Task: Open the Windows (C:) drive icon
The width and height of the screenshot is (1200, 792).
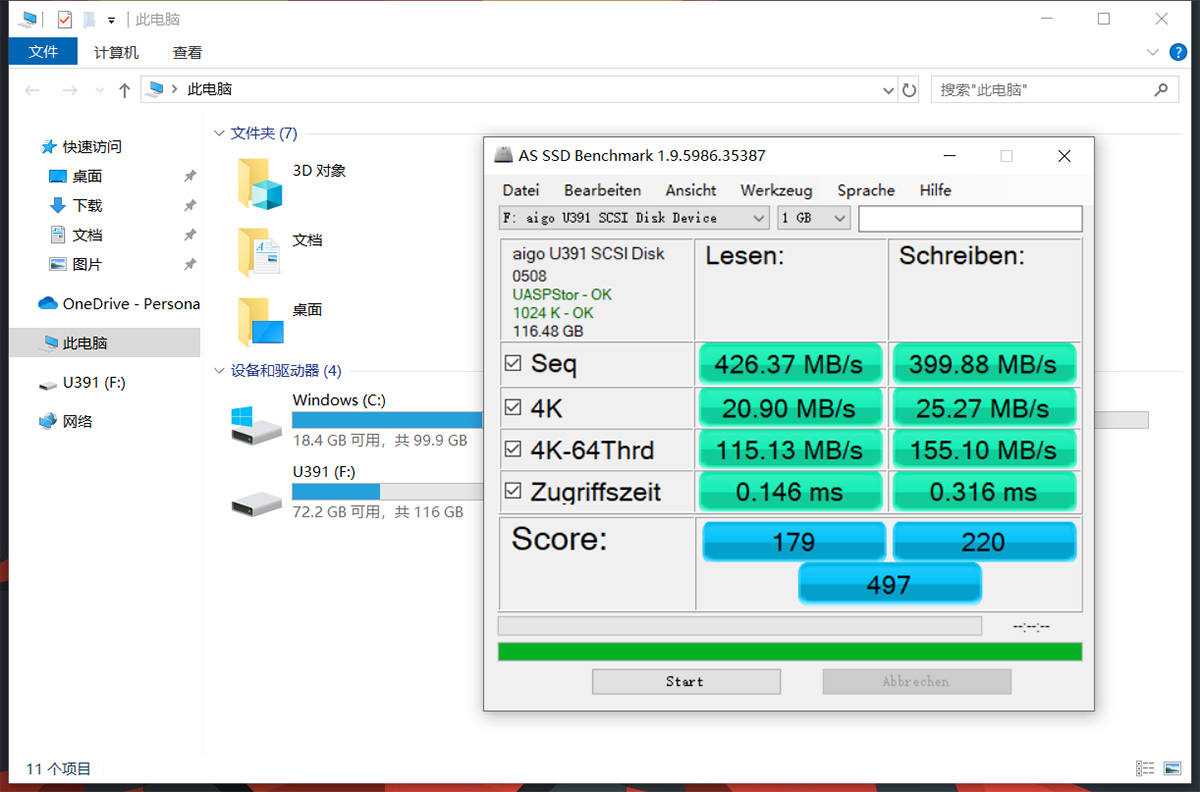Action: click(256, 425)
